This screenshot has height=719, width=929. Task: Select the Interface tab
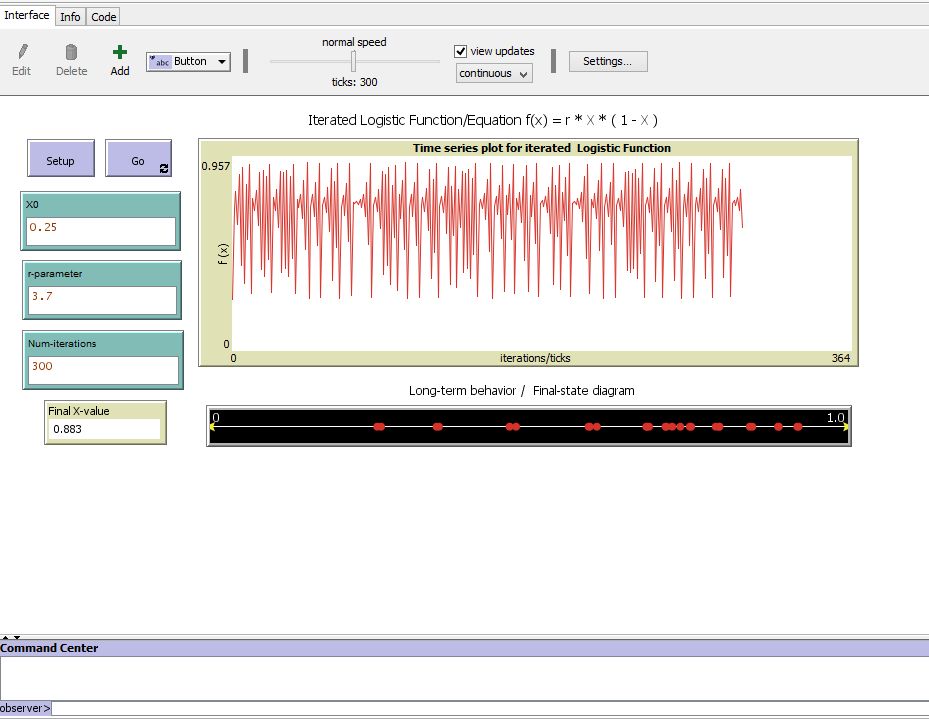tap(27, 16)
